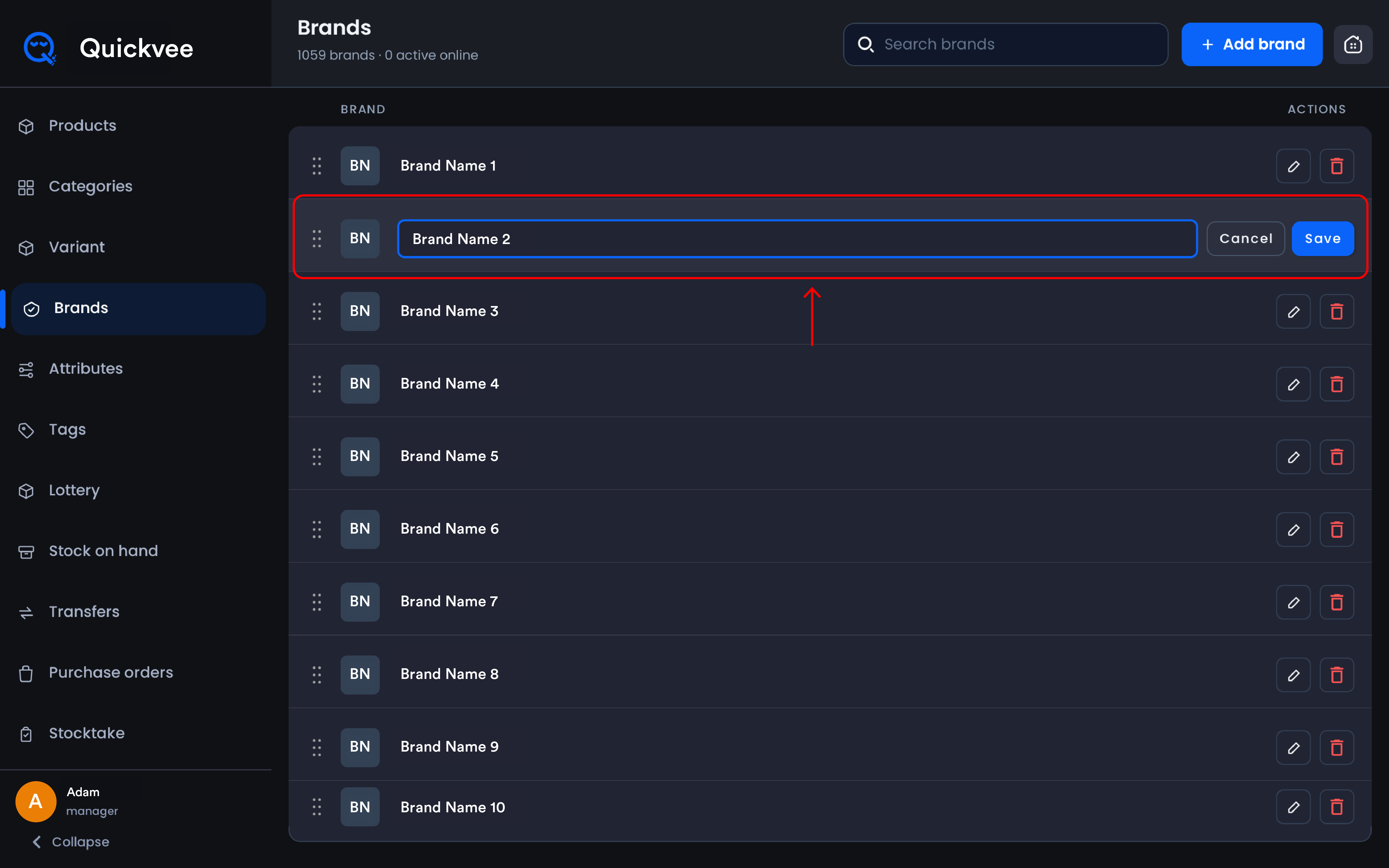Delete Brand Name 10 with trash icon

(x=1337, y=807)
